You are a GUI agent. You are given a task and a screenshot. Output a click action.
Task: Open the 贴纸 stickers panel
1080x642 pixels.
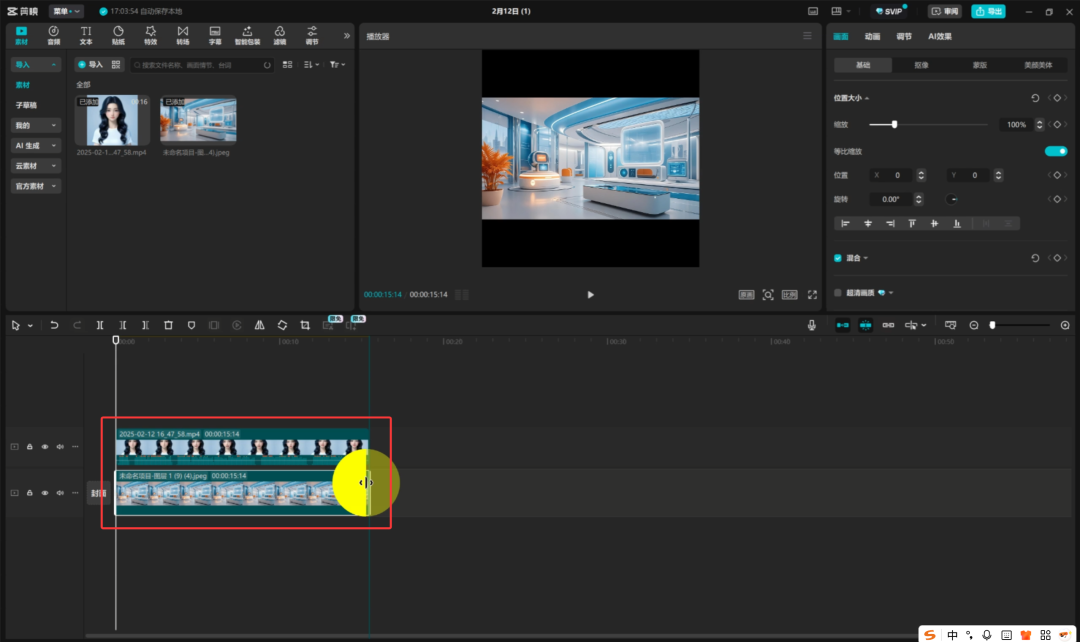click(118, 35)
